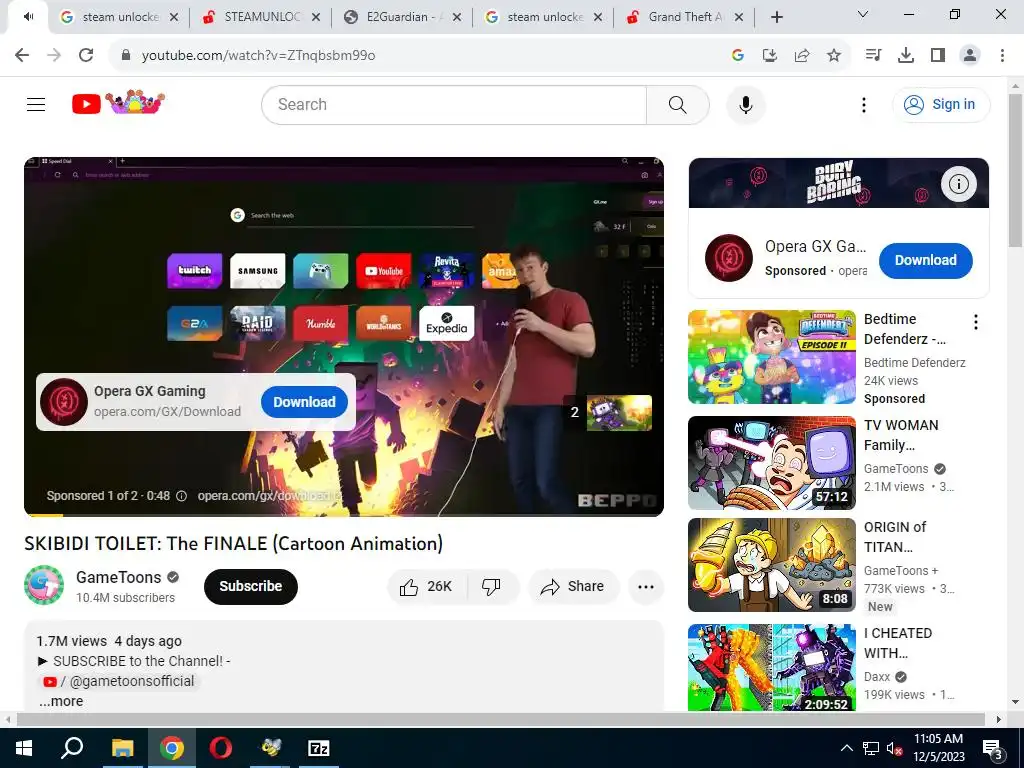The height and width of the screenshot is (768, 1024).
Task: Open the Bedtime Defenderz sponsored video thumbnail
Action: [771, 357]
